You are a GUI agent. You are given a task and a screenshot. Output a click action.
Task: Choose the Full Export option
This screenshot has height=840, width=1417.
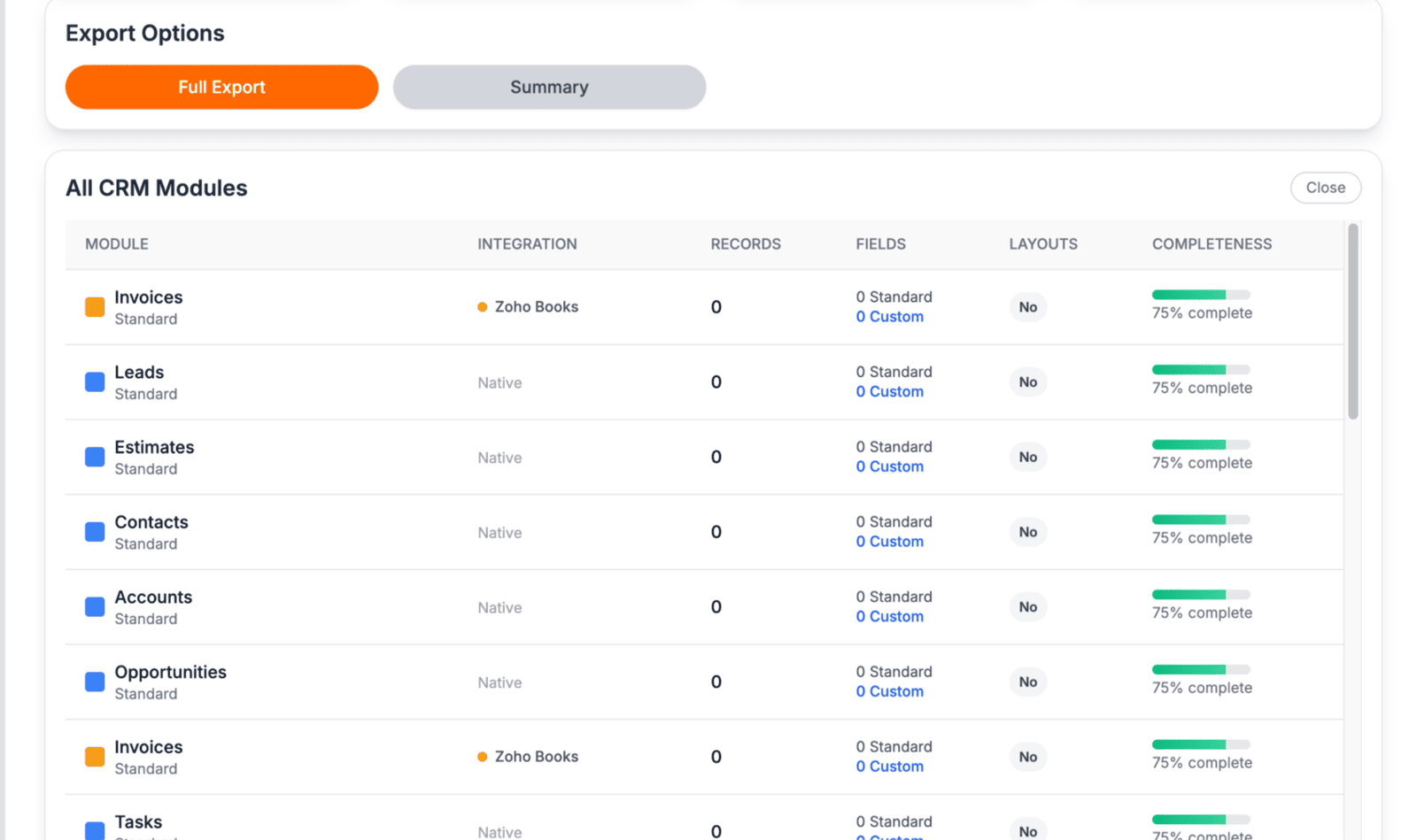coord(221,87)
